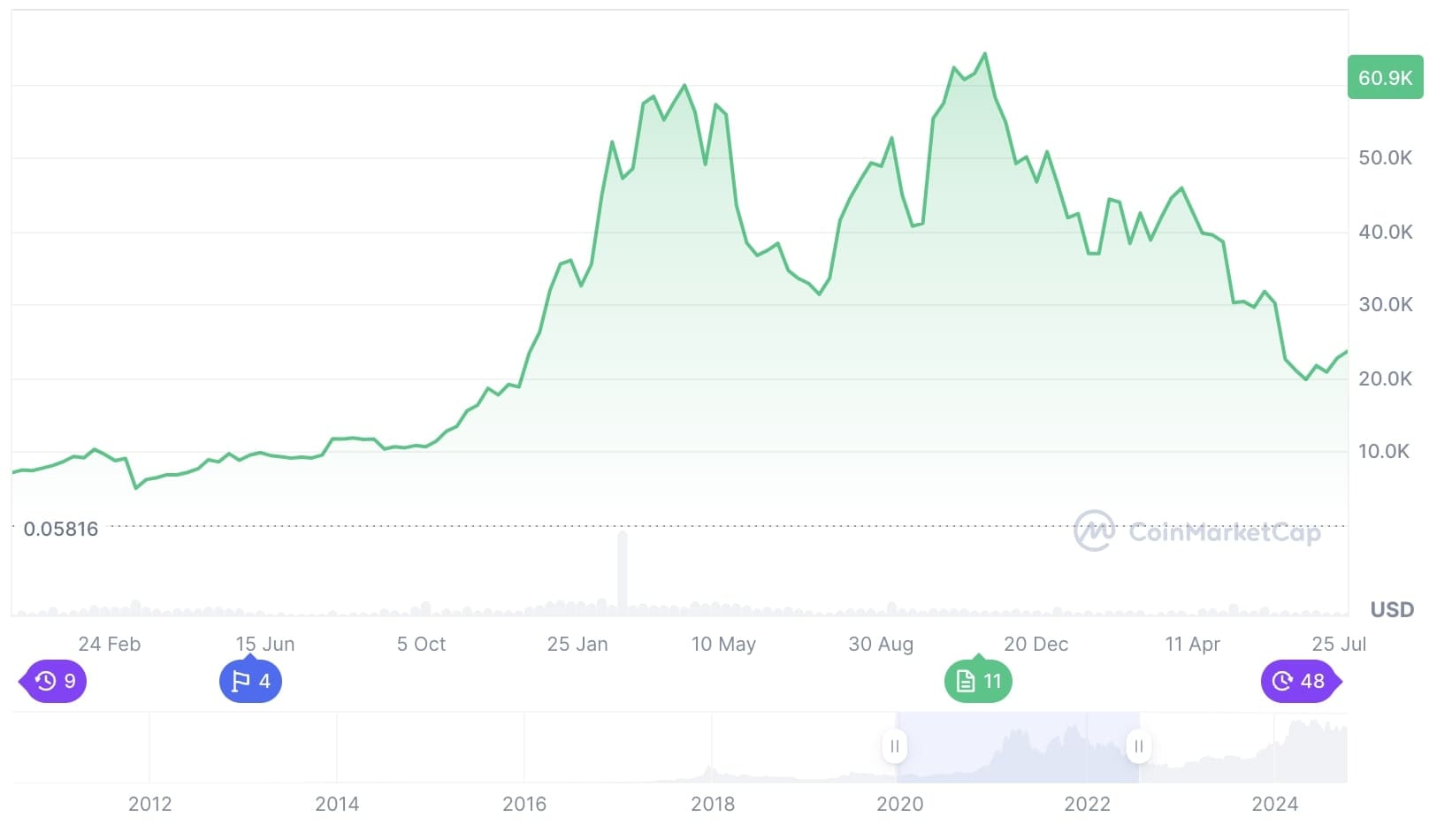
Task: Jump to 2024 in the timeline navigator
Action: [x=1274, y=804]
